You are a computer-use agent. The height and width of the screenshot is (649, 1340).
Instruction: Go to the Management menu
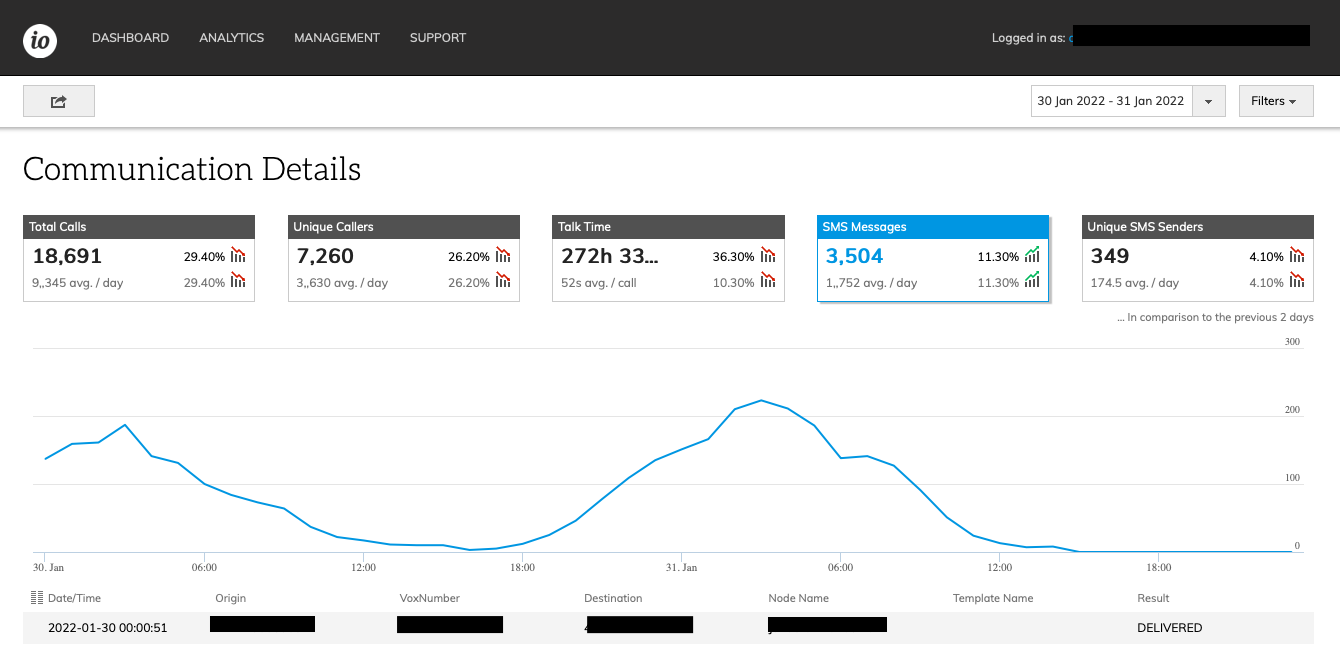336,38
